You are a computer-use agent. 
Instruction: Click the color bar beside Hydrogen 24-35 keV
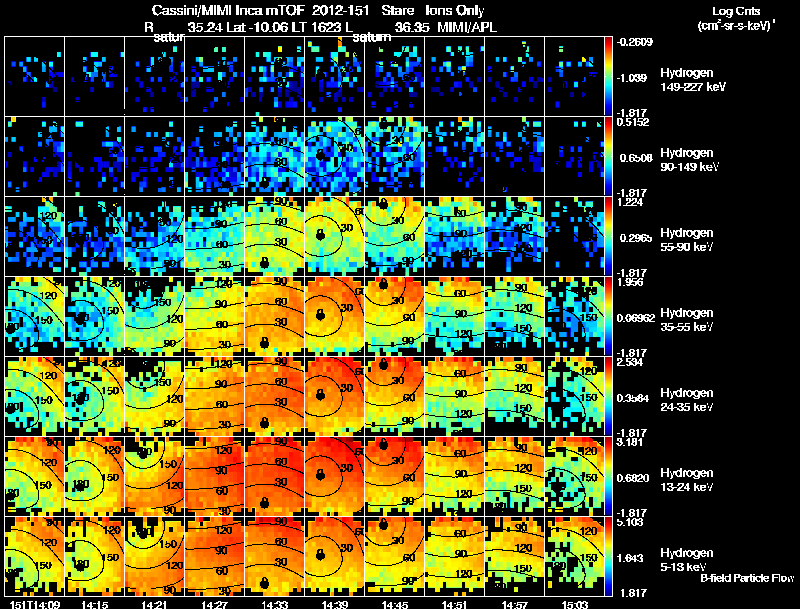[x=608, y=397]
